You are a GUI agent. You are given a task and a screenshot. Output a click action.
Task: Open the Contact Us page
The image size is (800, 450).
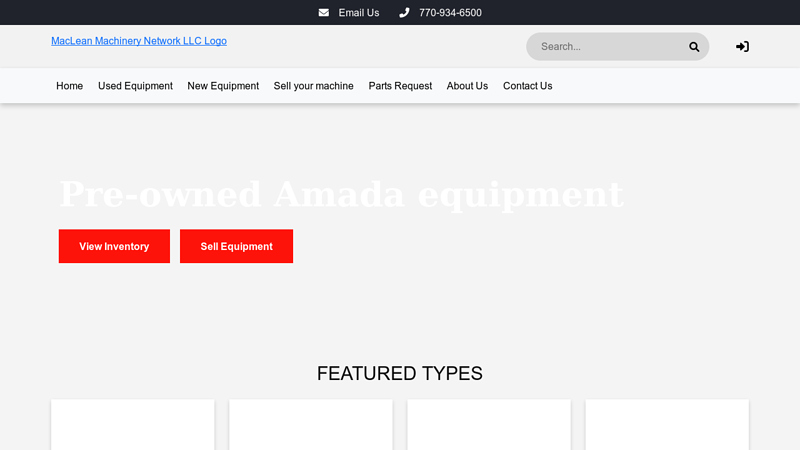528,86
